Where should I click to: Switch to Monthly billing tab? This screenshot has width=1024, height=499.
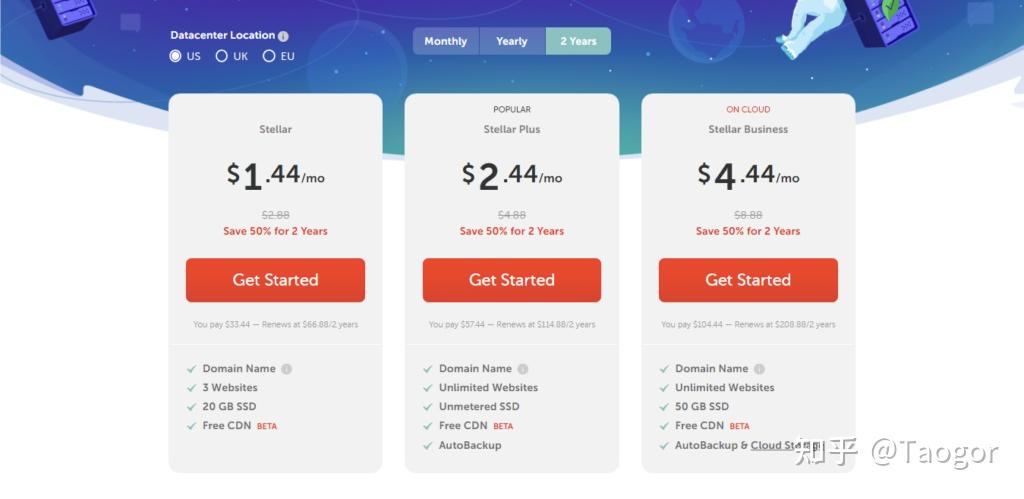tap(446, 41)
